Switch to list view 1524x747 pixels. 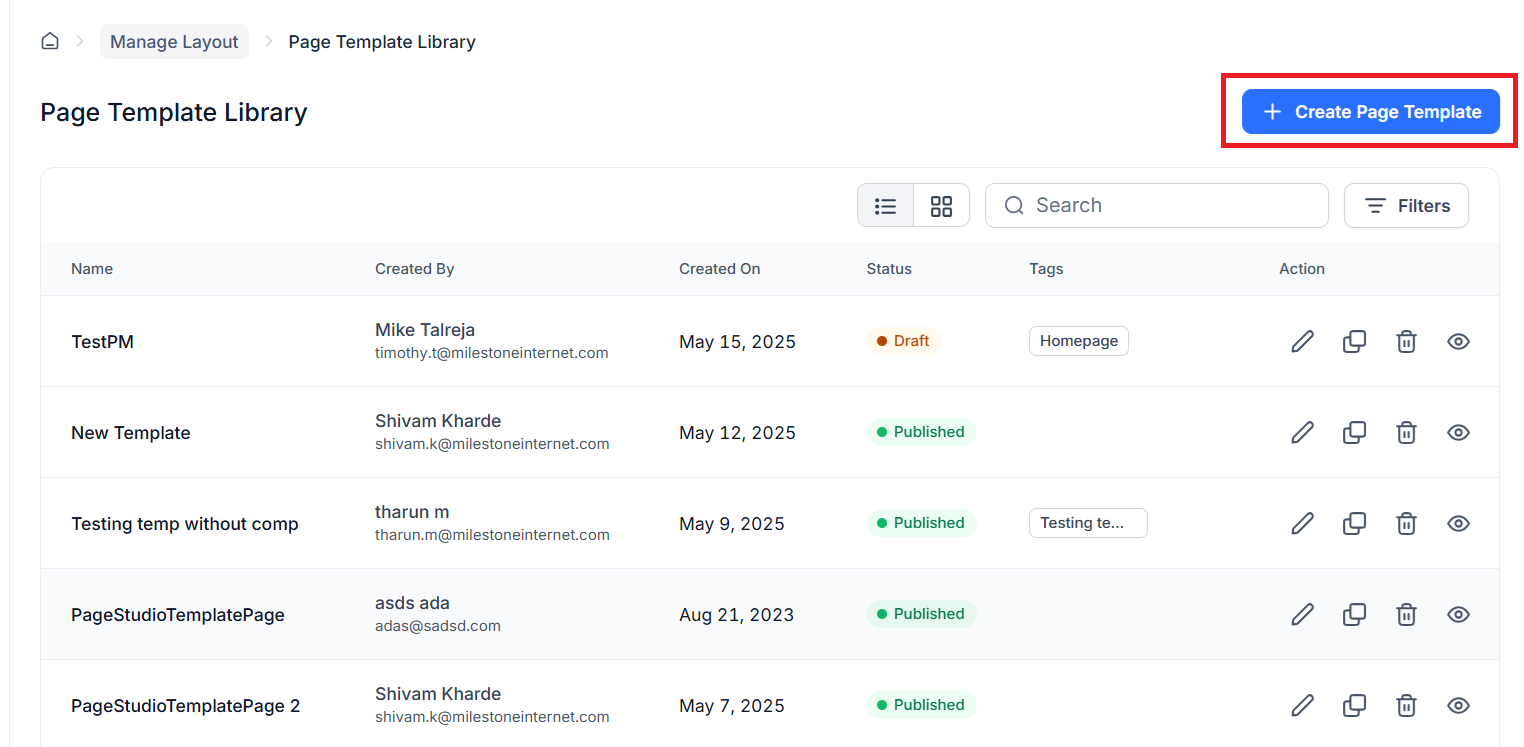point(886,206)
